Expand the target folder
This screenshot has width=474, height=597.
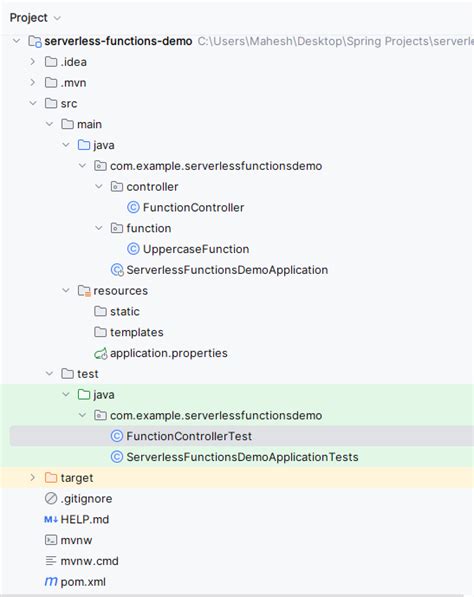pos(33,477)
